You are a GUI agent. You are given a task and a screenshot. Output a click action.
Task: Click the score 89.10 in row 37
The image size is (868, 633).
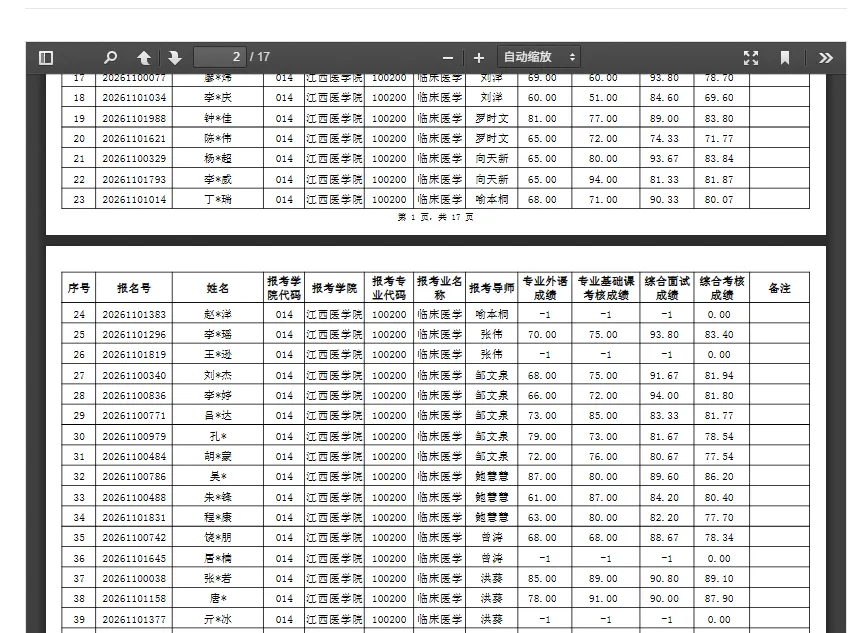[x=719, y=578]
